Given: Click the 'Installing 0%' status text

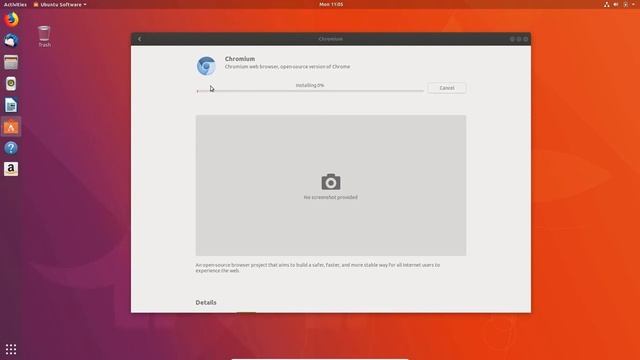Looking at the screenshot, I should click(x=310, y=85).
